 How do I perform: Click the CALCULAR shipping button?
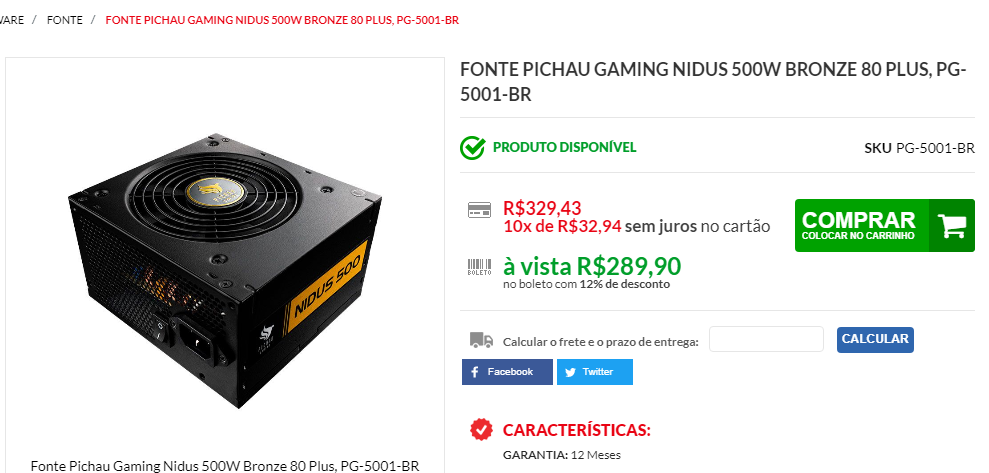click(x=875, y=339)
